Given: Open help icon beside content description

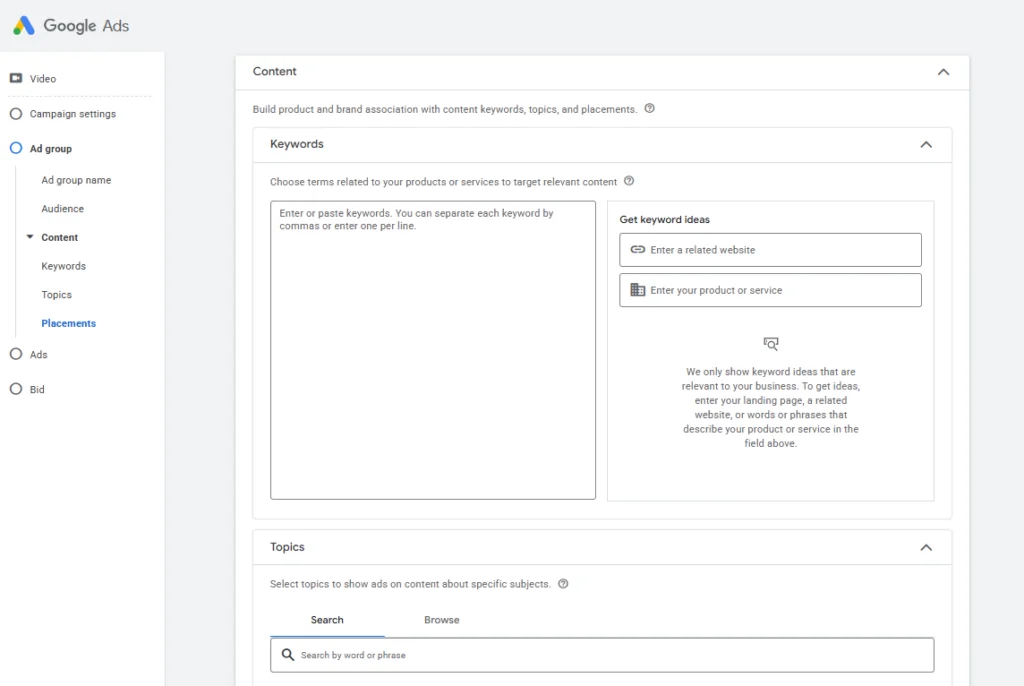Looking at the screenshot, I should (649, 108).
